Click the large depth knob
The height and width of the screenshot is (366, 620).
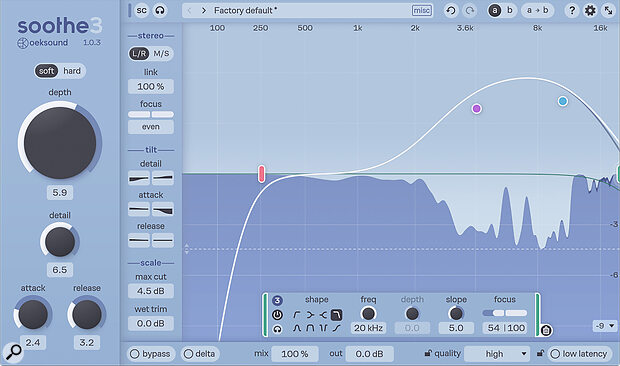[x=60, y=143]
